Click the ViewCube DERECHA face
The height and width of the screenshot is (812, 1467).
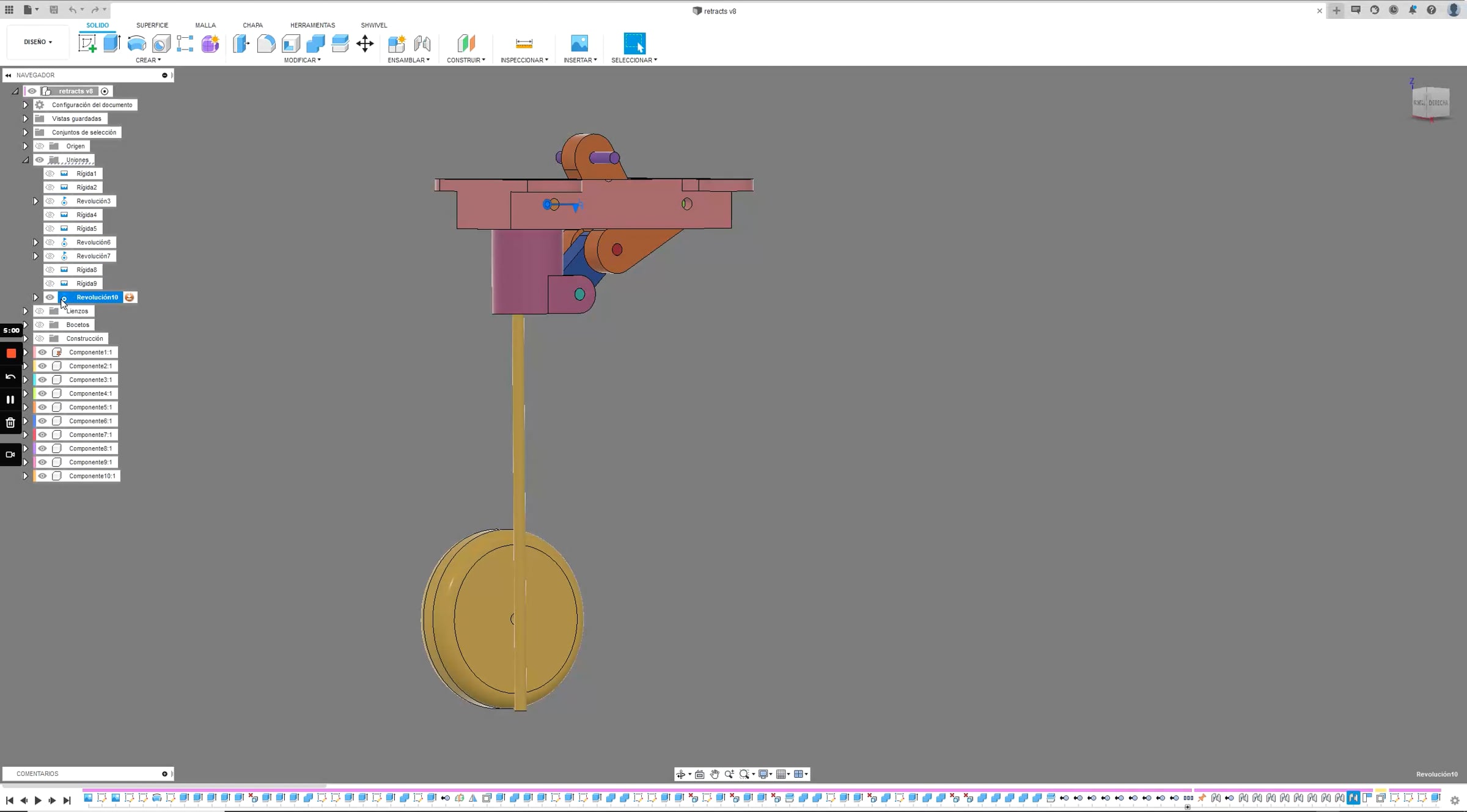pos(1438,103)
